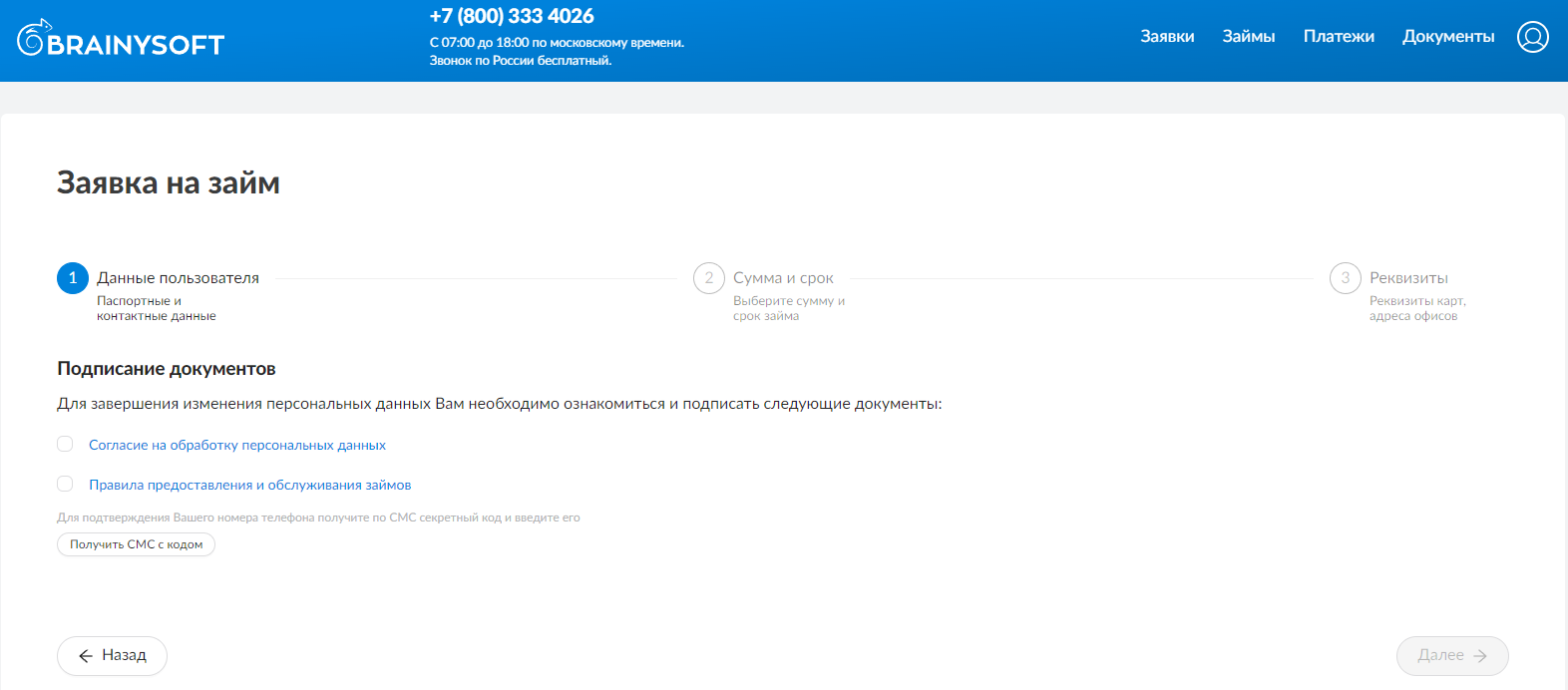Click the Далее button
Image resolution: width=1568 pixels, height=690 pixels.
pyautogui.click(x=1451, y=655)
